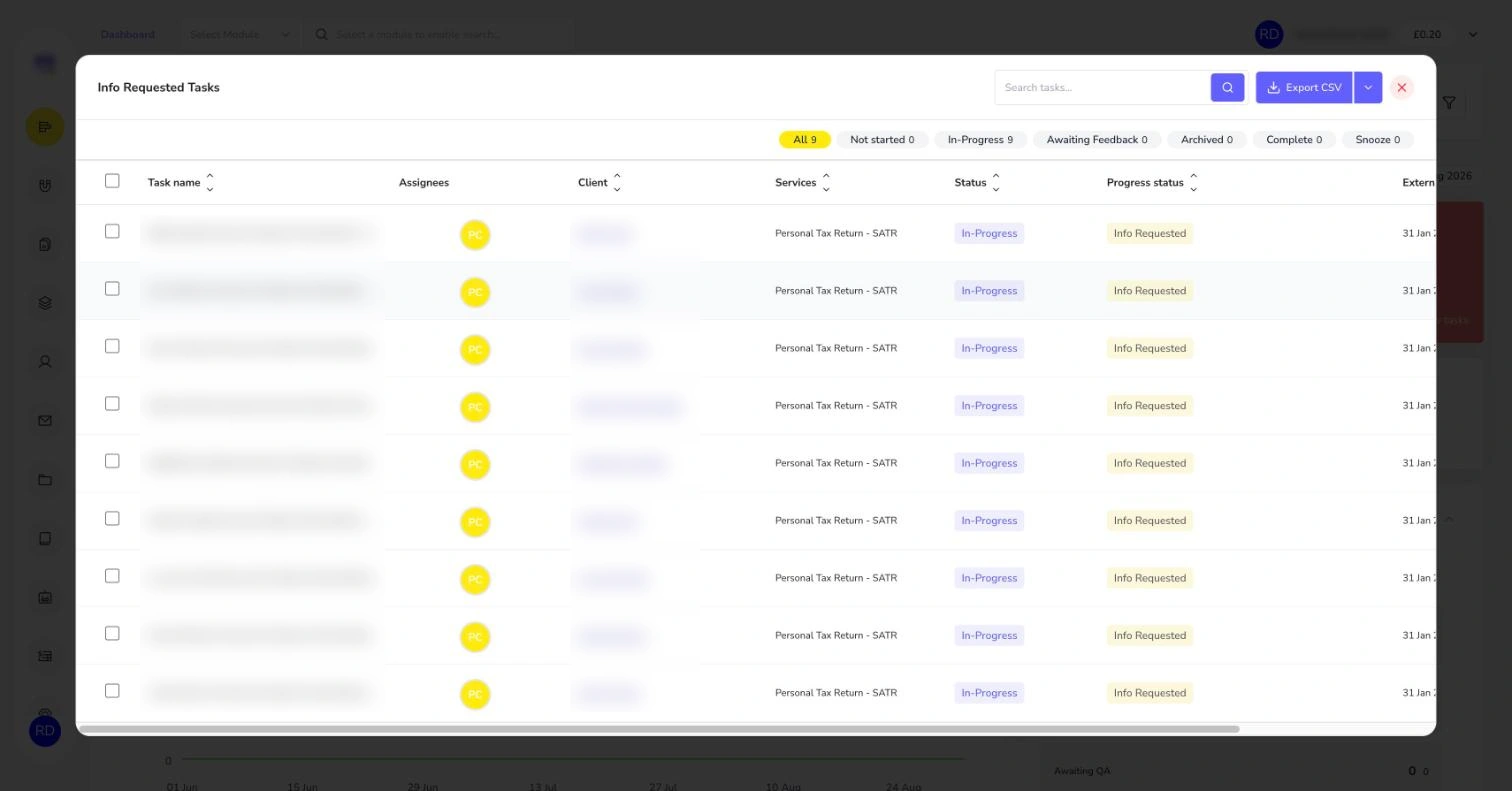The width and height of the screenshot is (1512, 791).
Task: Select the Not started 0 filter tab
Action: [x=882, y=140]
